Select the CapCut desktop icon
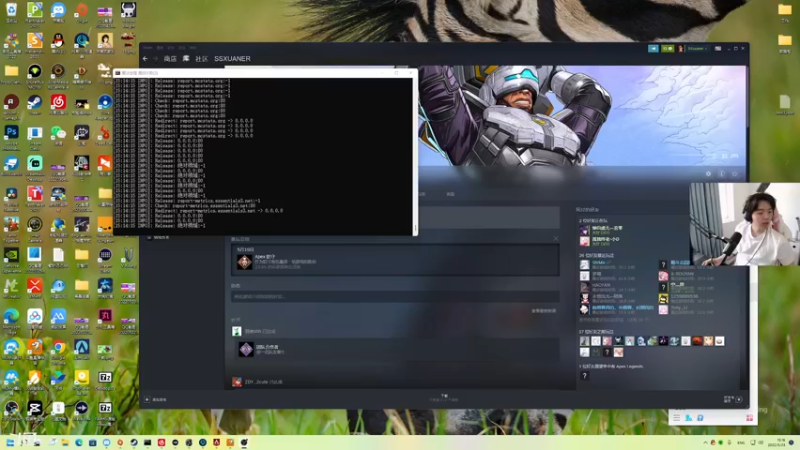 point(35,409)
